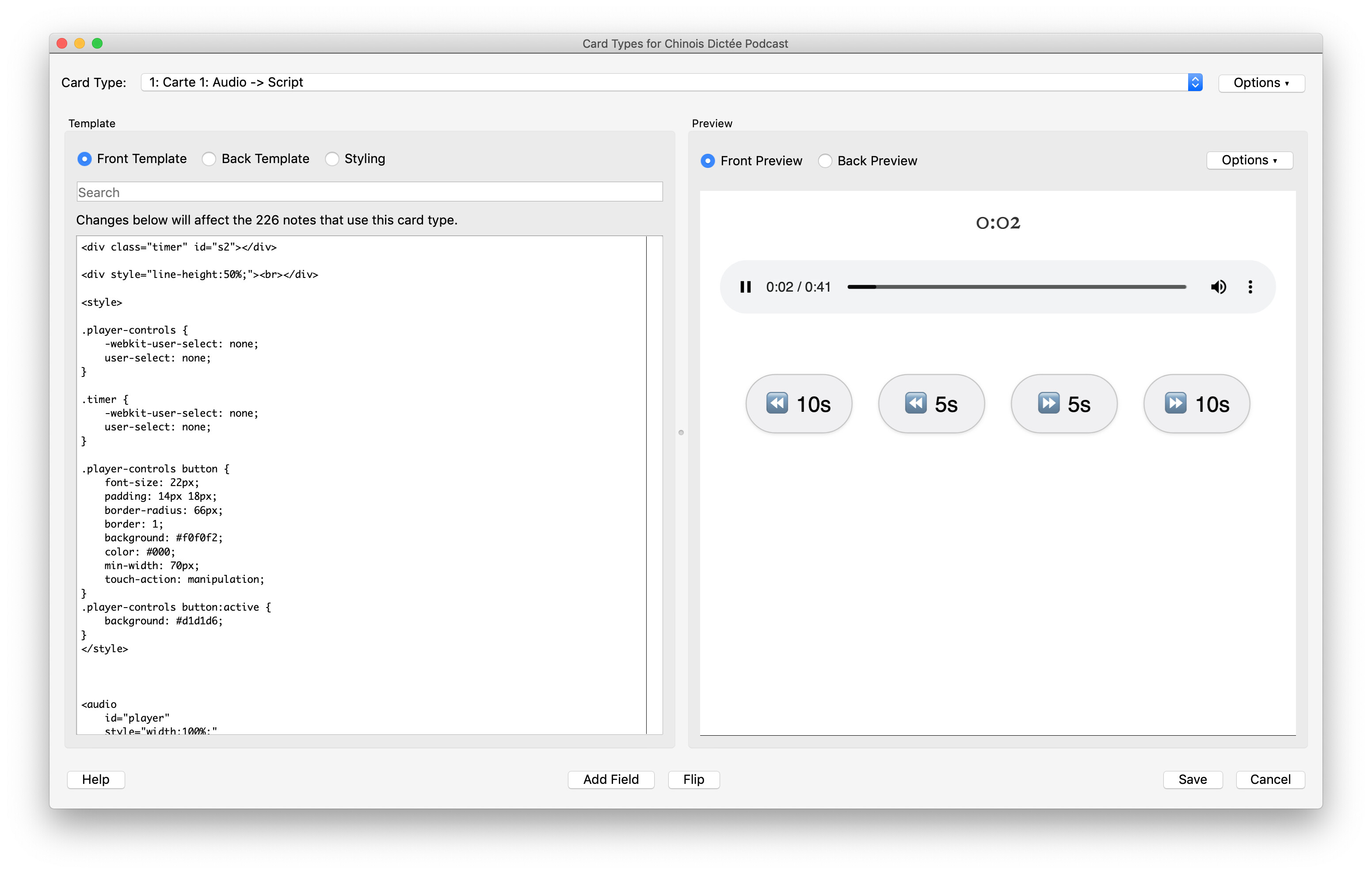Pause the audio player
1372x874 pixels.
745,287
